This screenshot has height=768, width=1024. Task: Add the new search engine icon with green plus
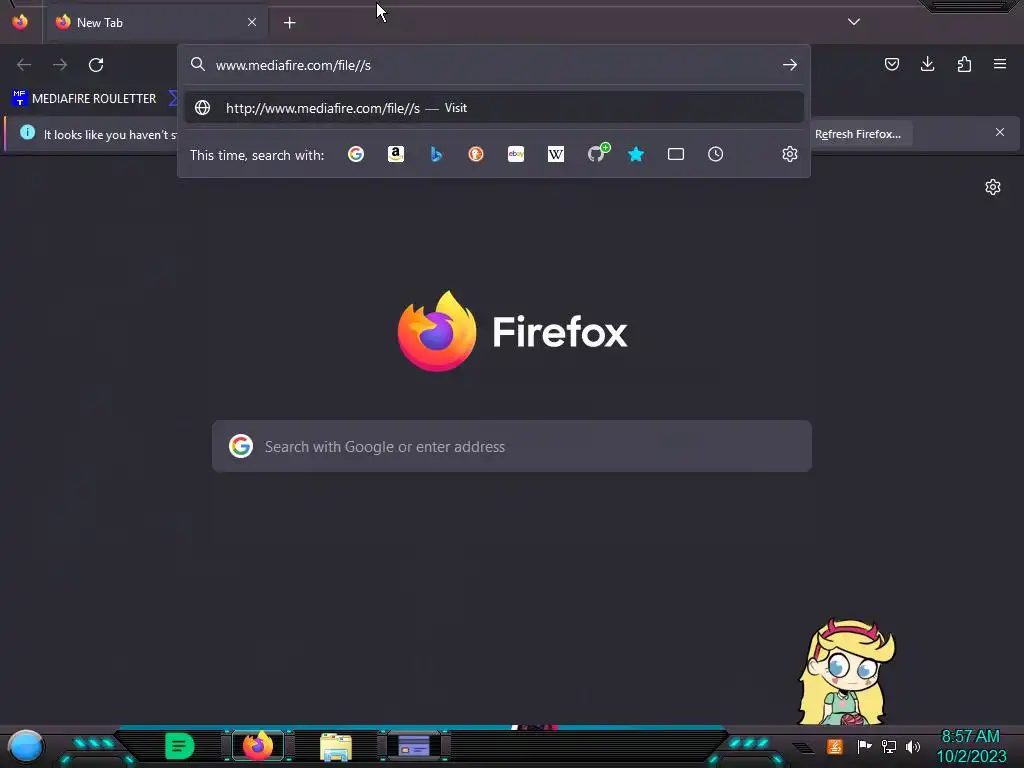(x=598, y=153)
